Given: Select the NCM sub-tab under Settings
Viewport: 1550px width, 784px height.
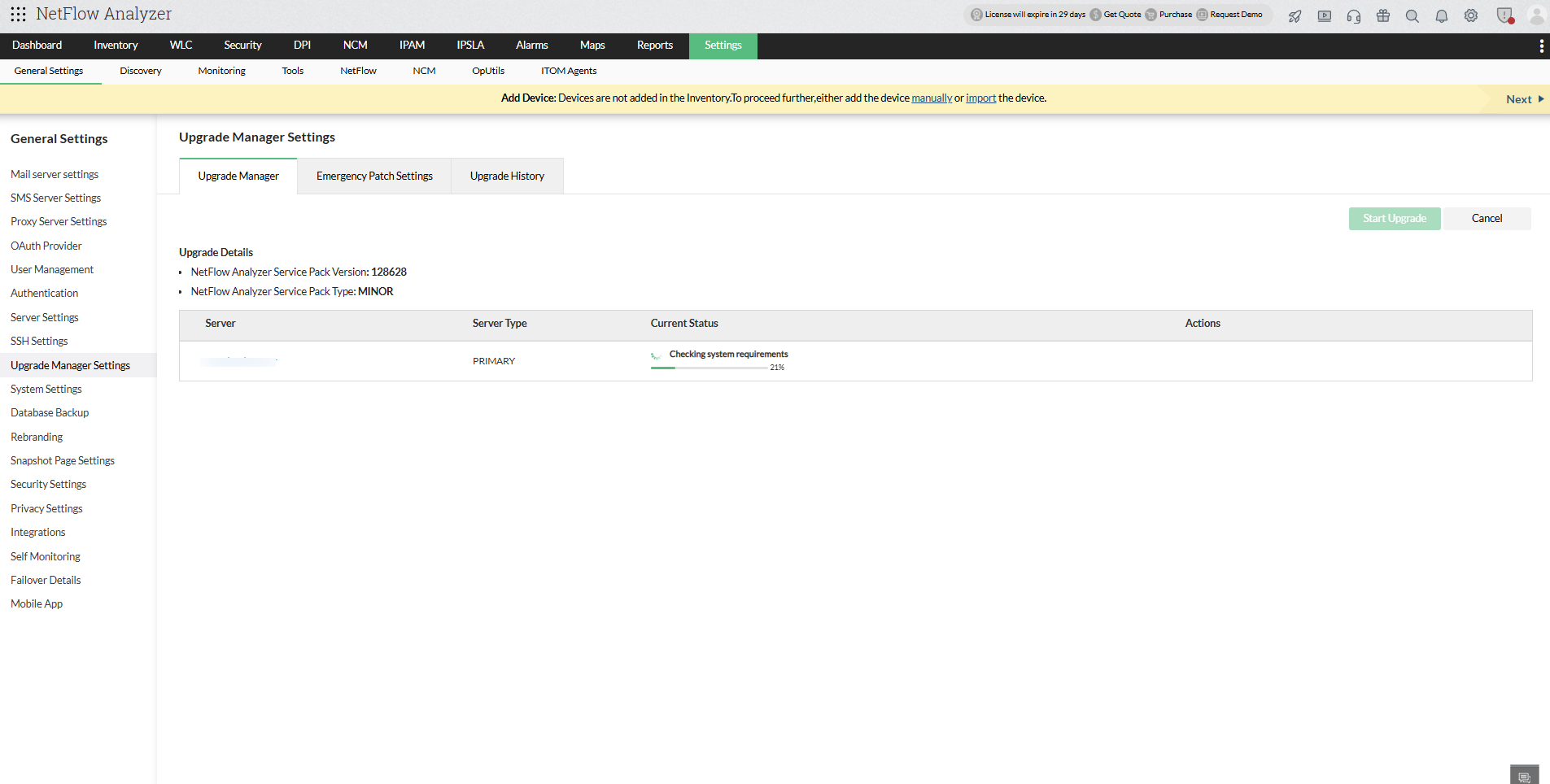Looking at the screenshot, I should 424,72.
